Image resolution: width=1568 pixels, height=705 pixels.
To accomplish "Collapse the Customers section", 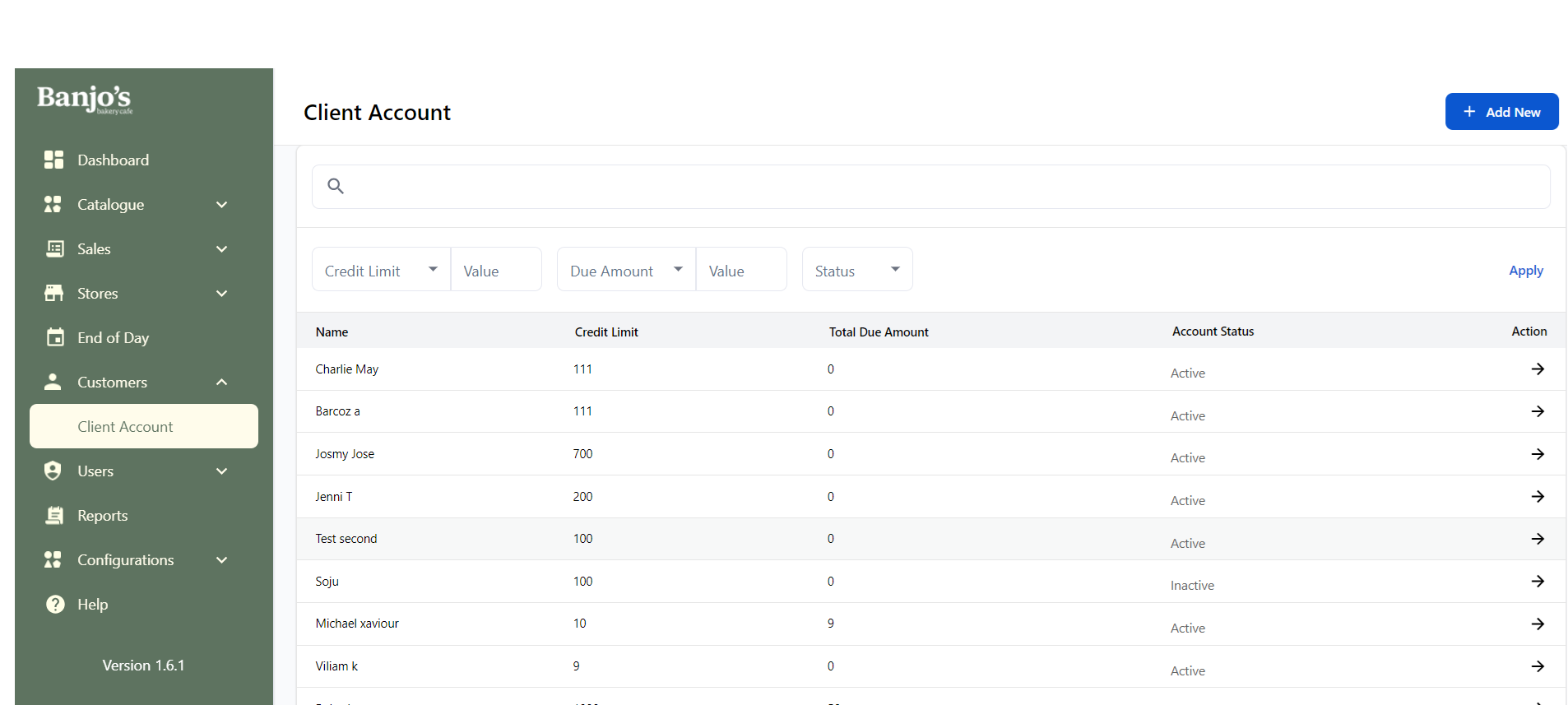I will [x=221, y=383].
